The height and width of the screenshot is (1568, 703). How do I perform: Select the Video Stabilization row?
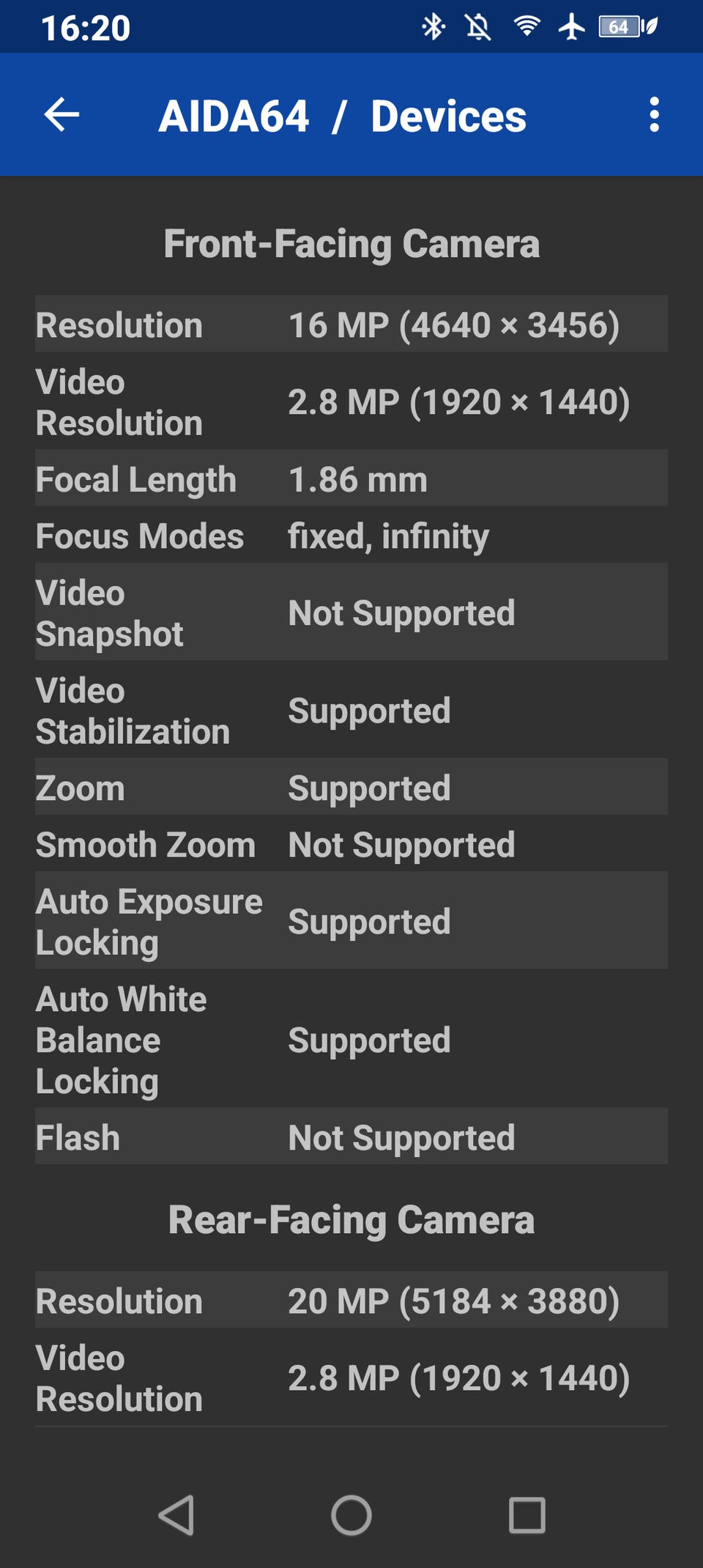pyautogui.click(x=351, y=711)
